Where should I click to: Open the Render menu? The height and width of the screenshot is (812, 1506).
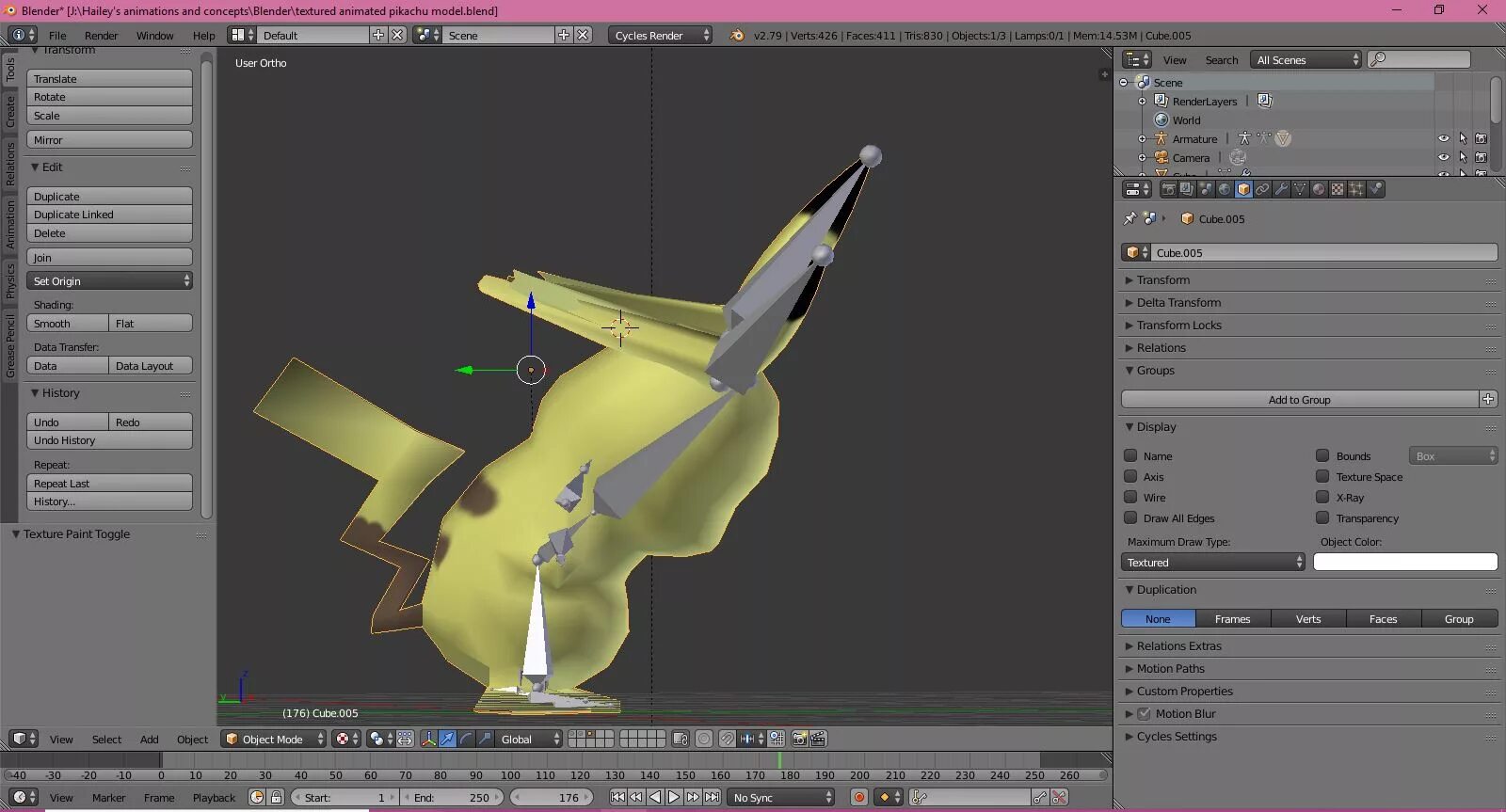click(101, 35)
